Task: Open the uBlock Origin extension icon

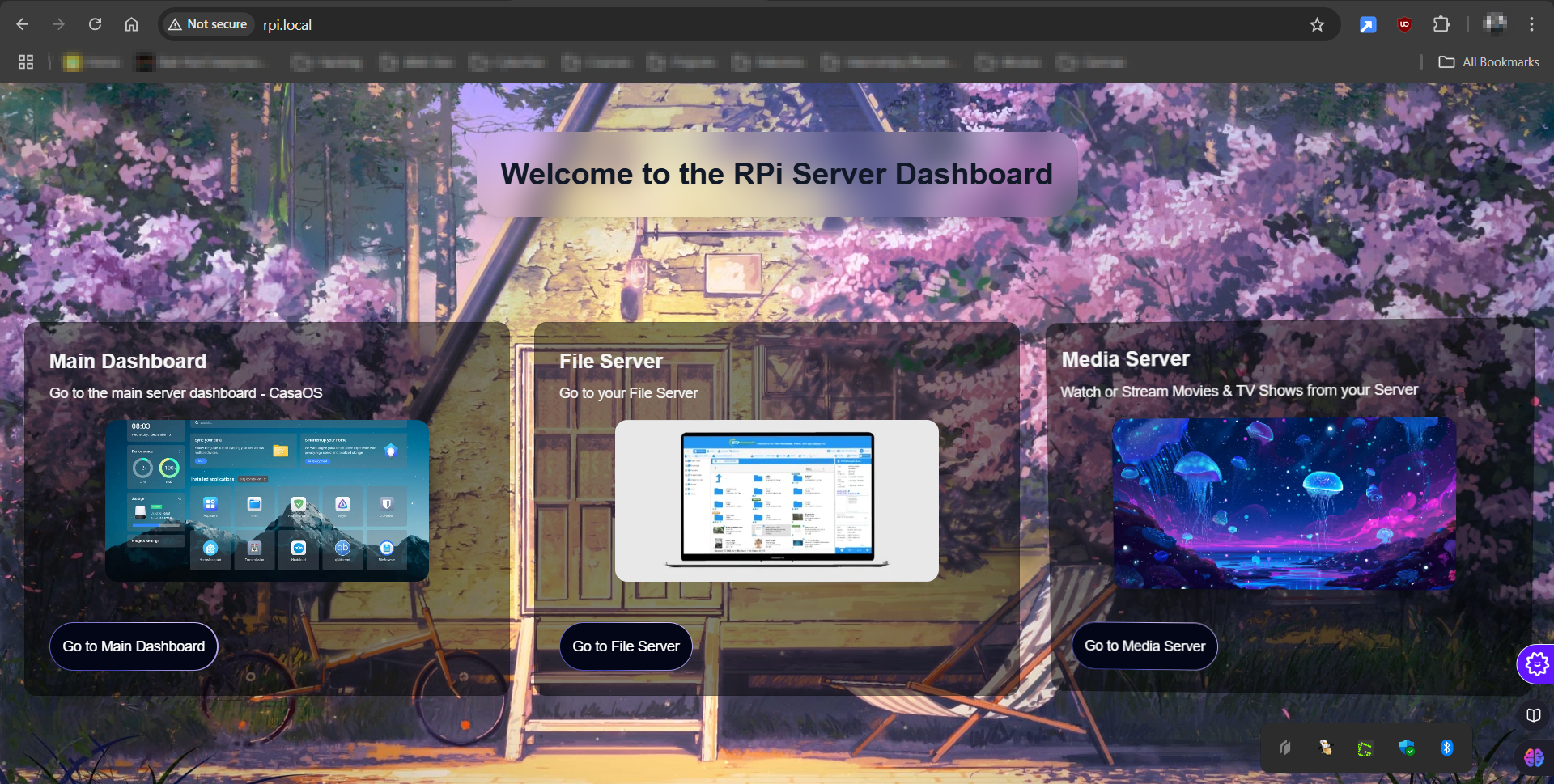Action: tap(1404, 24)
